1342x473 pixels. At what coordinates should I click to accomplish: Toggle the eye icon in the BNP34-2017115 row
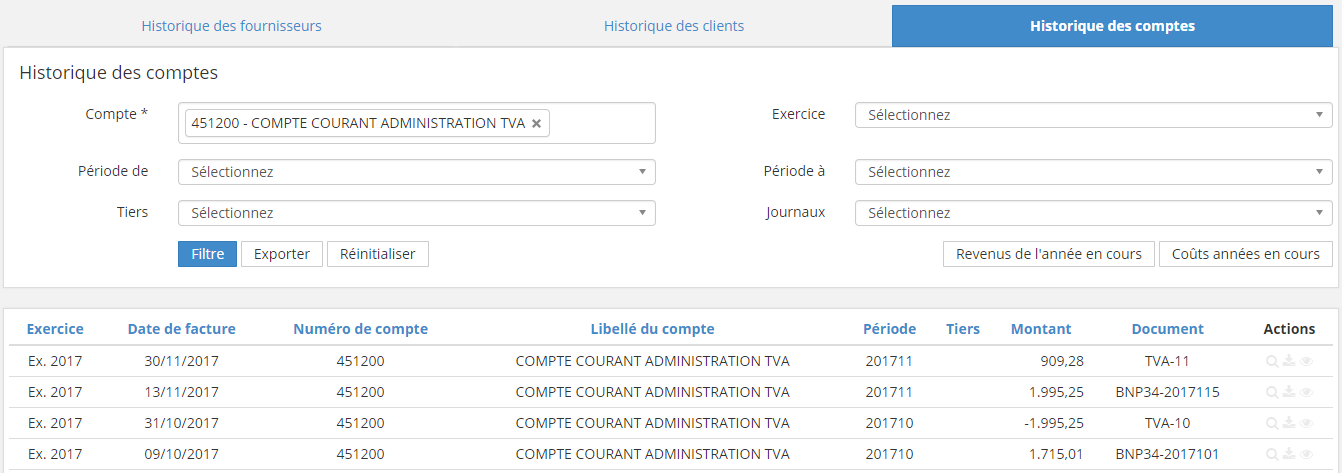click(1306, 393)
